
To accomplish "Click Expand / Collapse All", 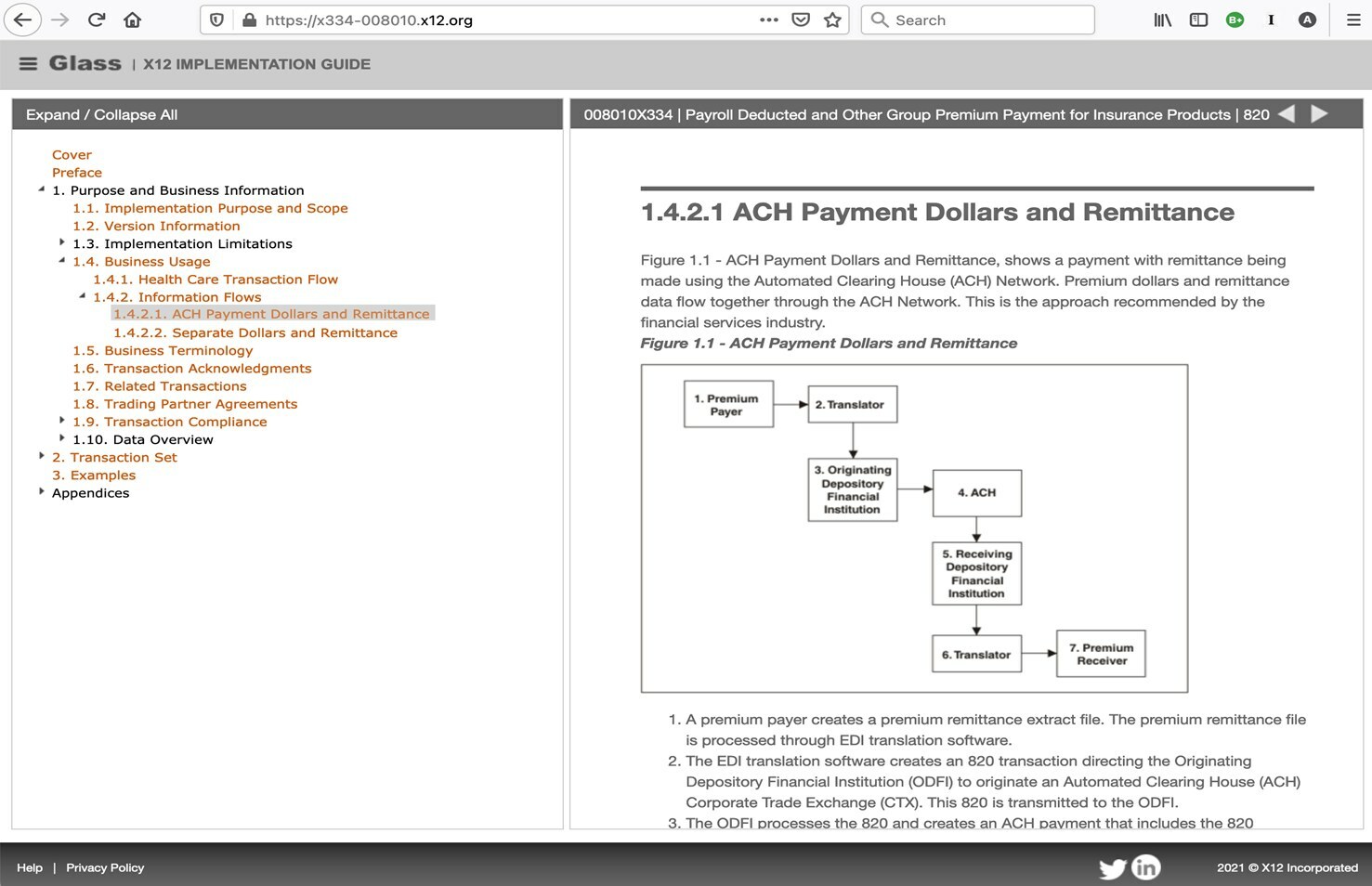I will [101, 114].
